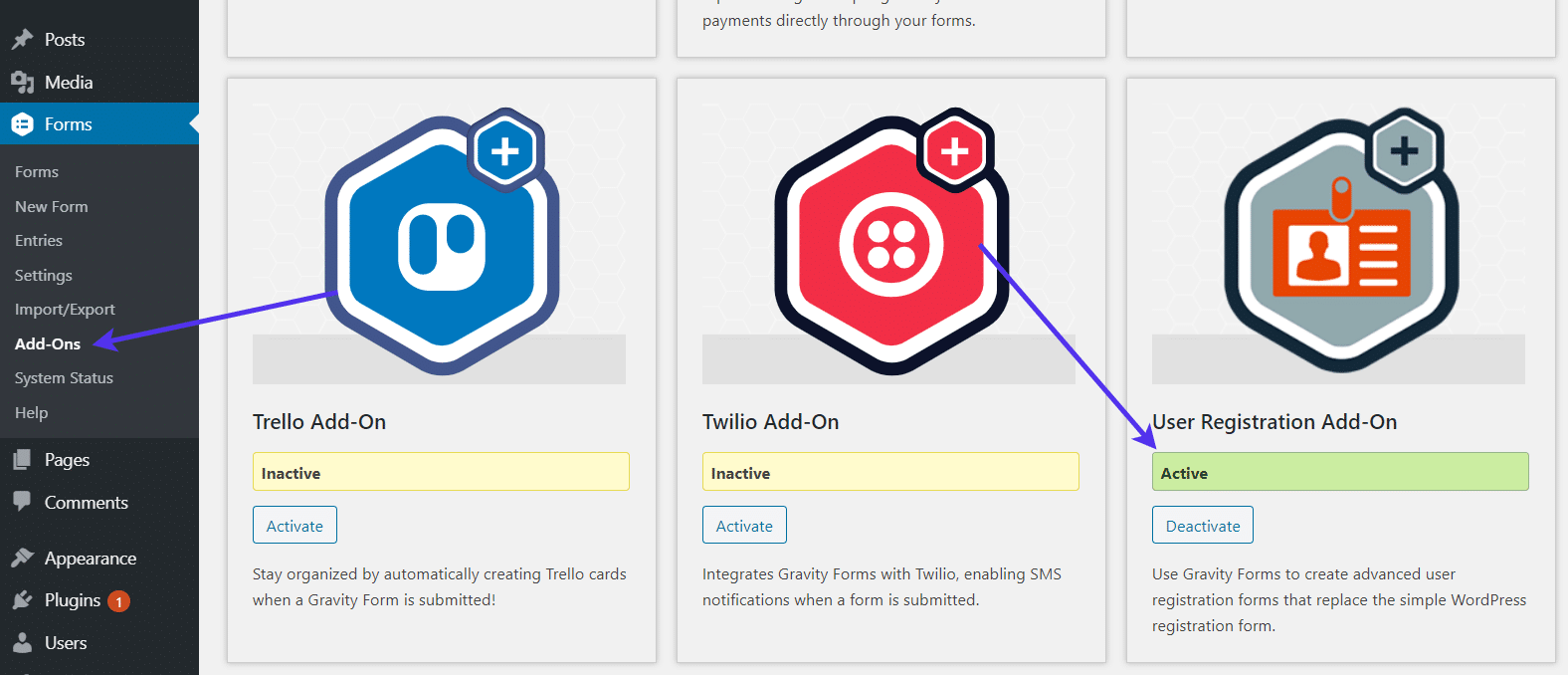Activate the Trello Add-On
The image size is (1568, 675).
click(x=294, y=526)
